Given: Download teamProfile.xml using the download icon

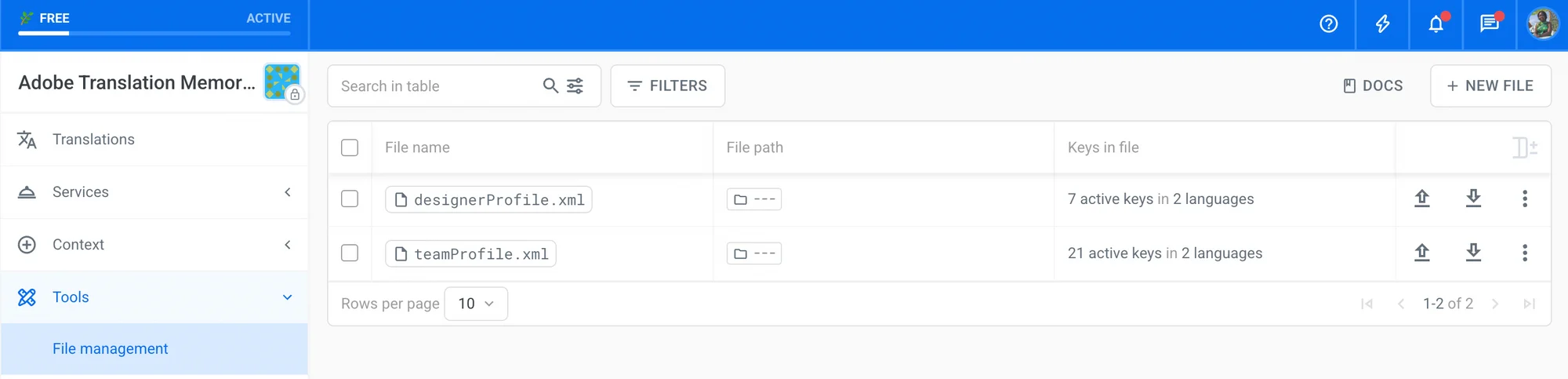Looking at the screenshot, I should coord(1473,253).
